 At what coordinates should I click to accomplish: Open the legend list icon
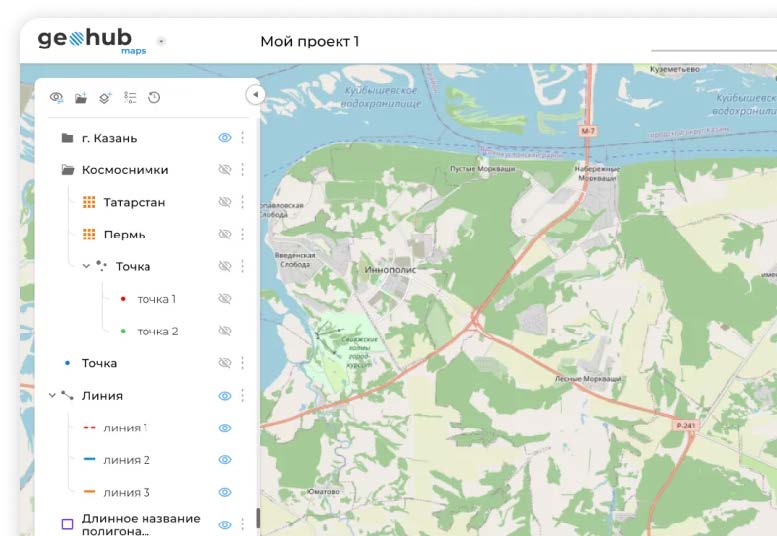130,97
